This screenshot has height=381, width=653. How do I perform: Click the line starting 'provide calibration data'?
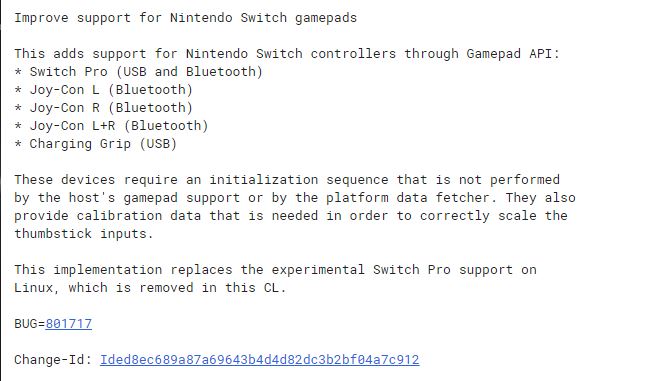pyautogui.click(x=291, y=216)
